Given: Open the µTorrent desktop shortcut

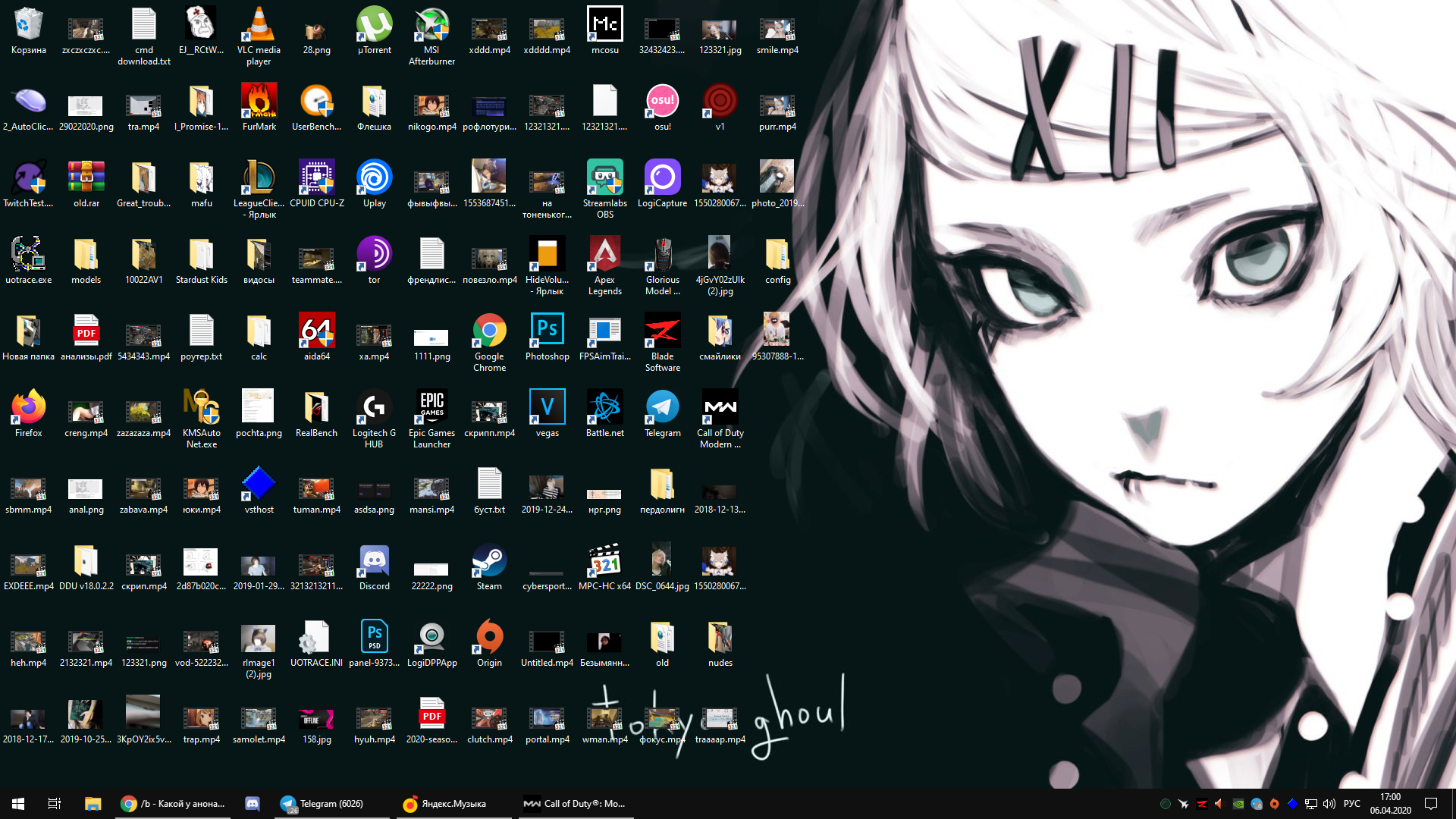Looking at the screenshot, I should (x=374, y=32).
